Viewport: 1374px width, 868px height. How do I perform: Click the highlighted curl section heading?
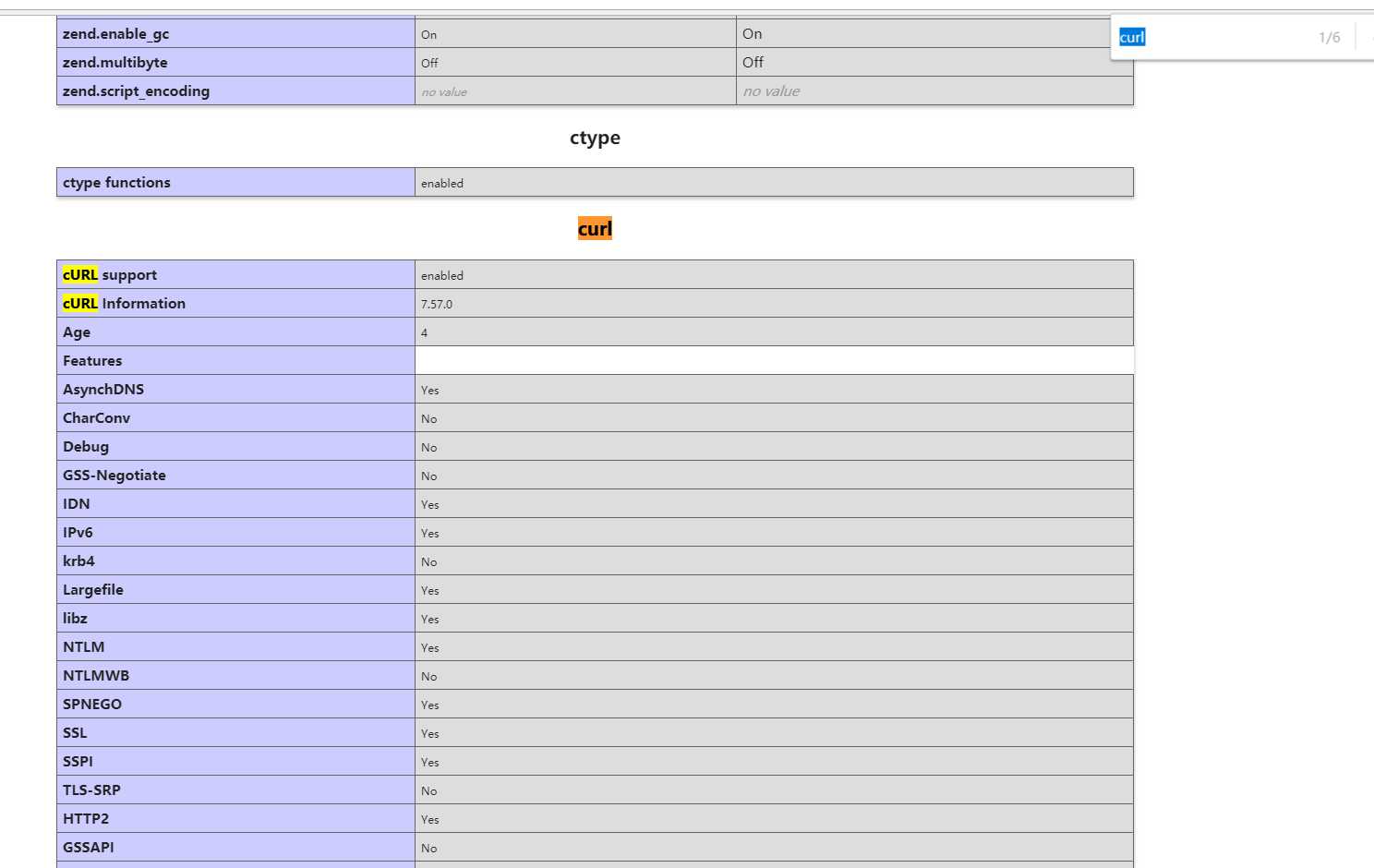[595, 229]
